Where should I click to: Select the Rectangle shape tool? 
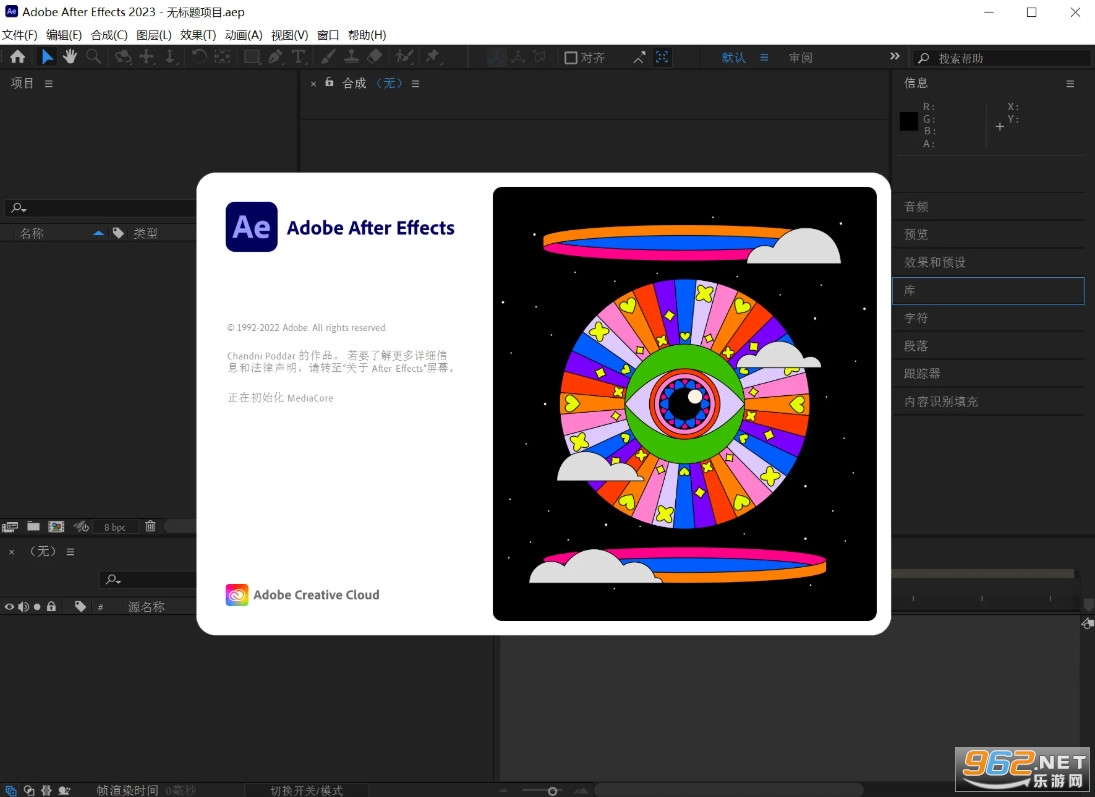[x=251, y=57]
